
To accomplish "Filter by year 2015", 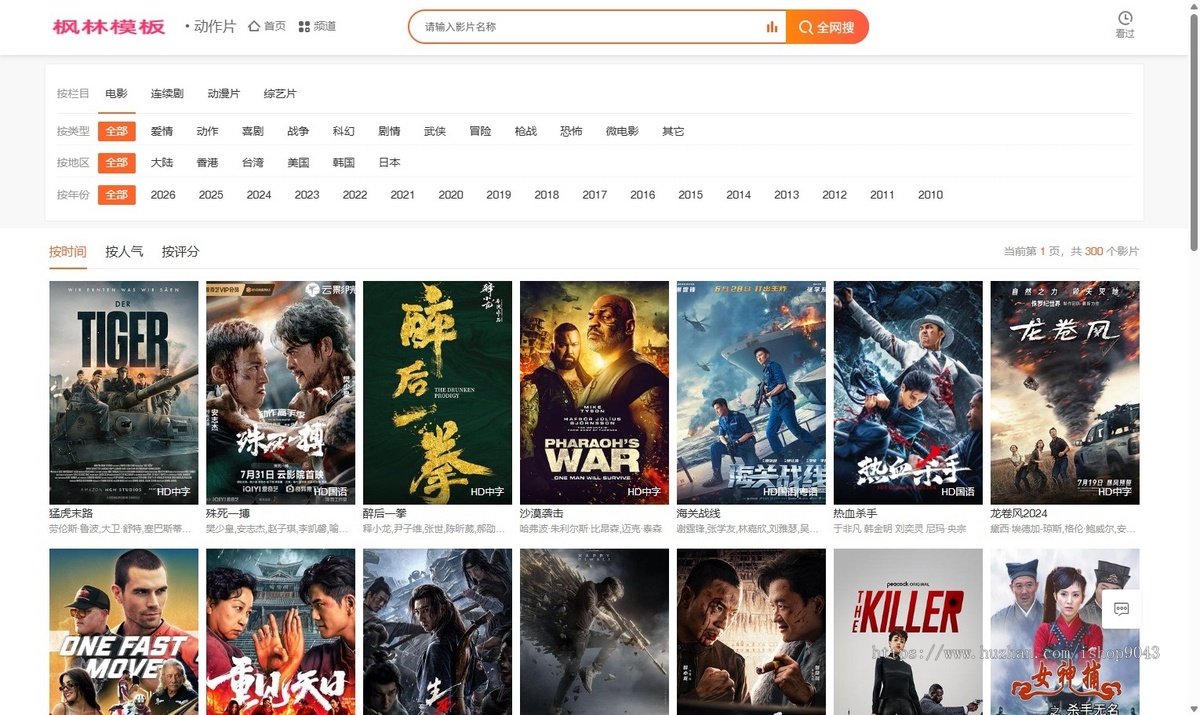I will coord(691,194).
